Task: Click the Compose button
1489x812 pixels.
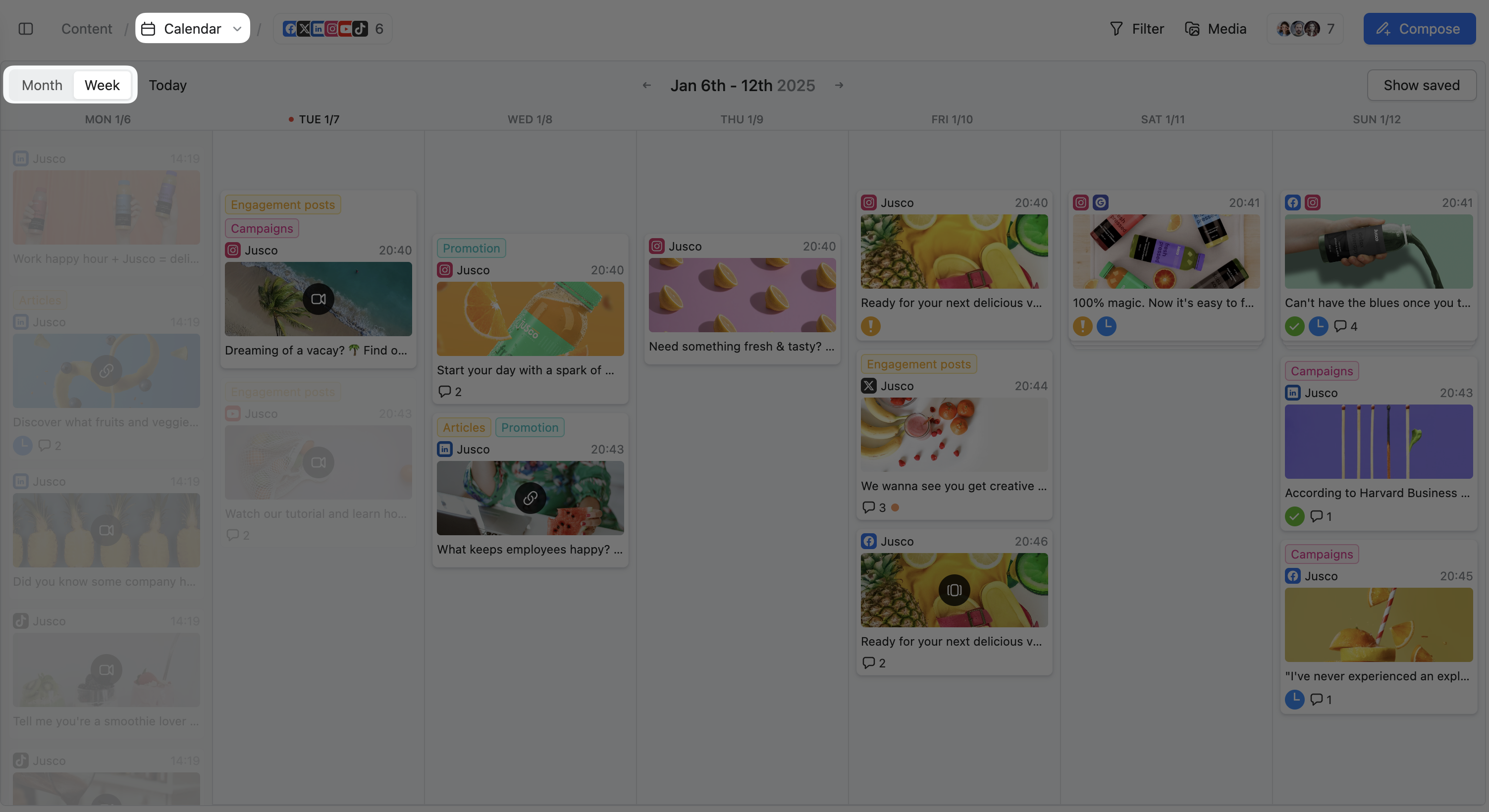Action: [x=1419, y=28]
